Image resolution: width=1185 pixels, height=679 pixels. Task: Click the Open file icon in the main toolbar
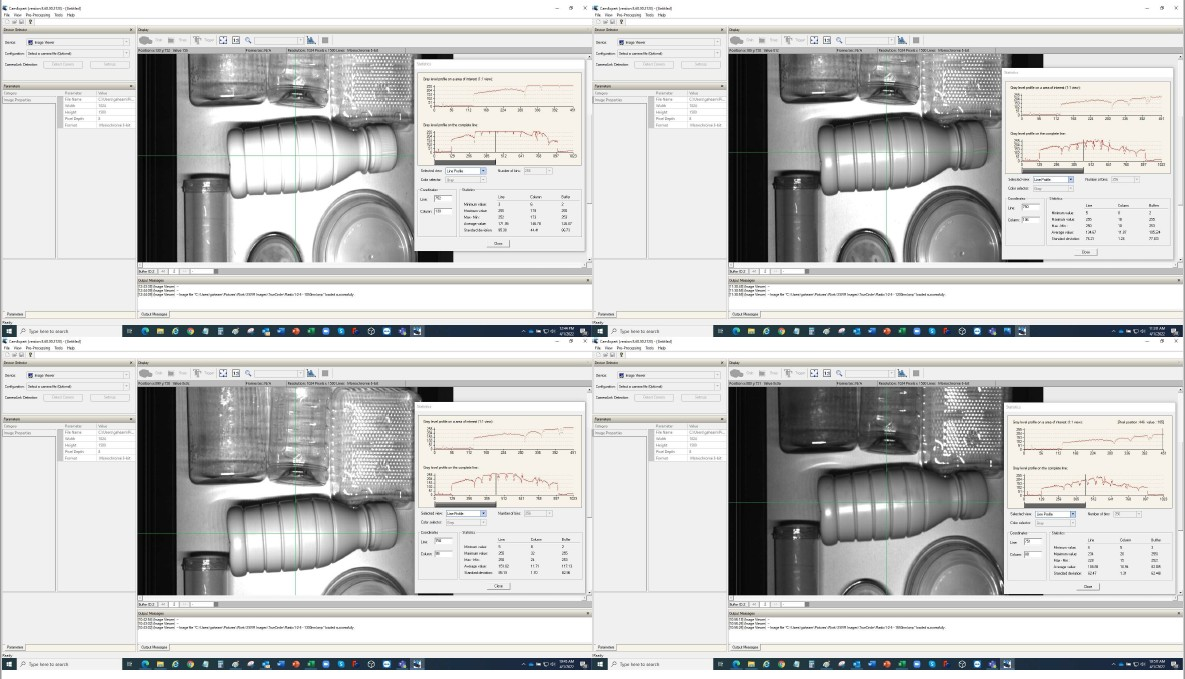(x=14, y=21)
